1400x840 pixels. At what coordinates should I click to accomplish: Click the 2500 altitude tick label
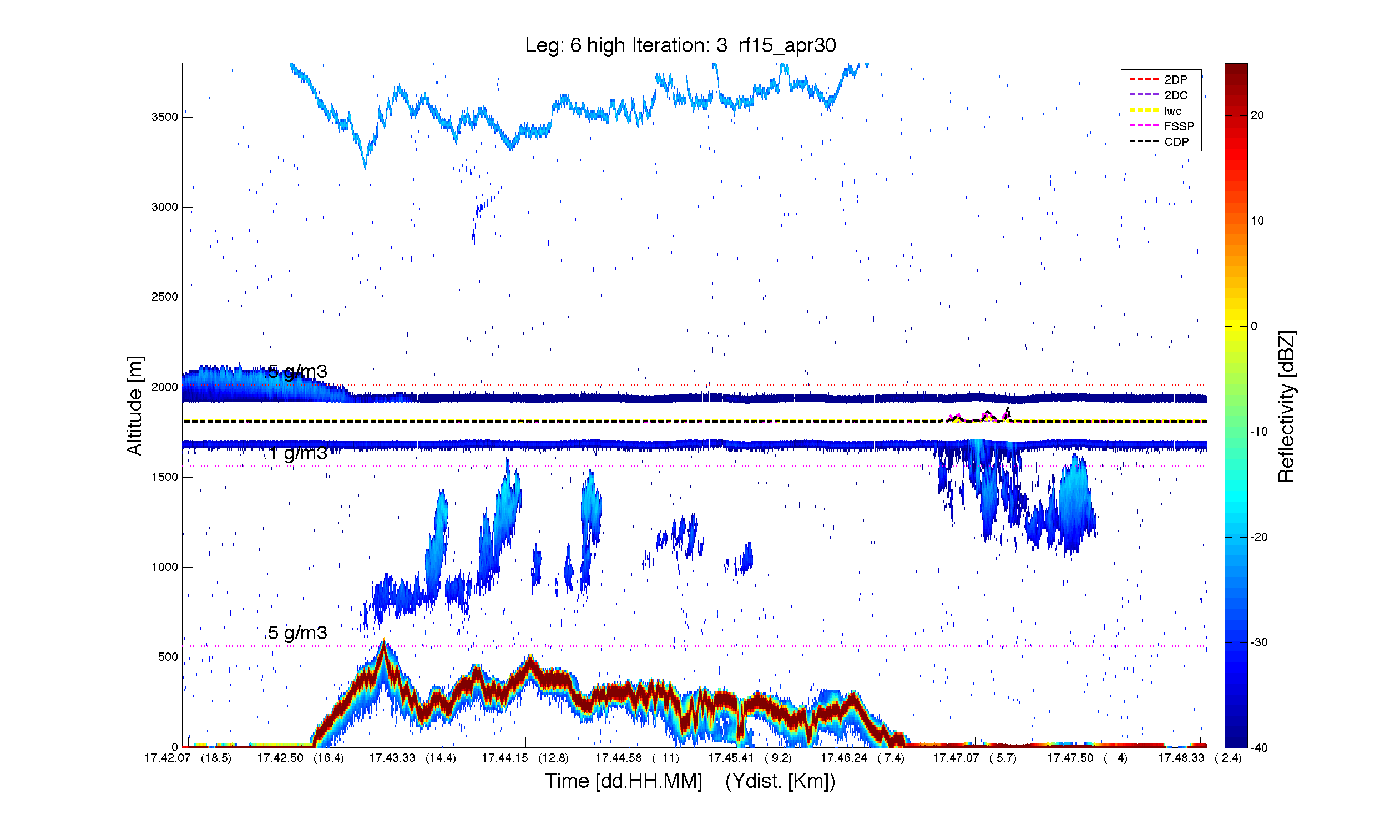pyautogui.click(x=164, y=297)
